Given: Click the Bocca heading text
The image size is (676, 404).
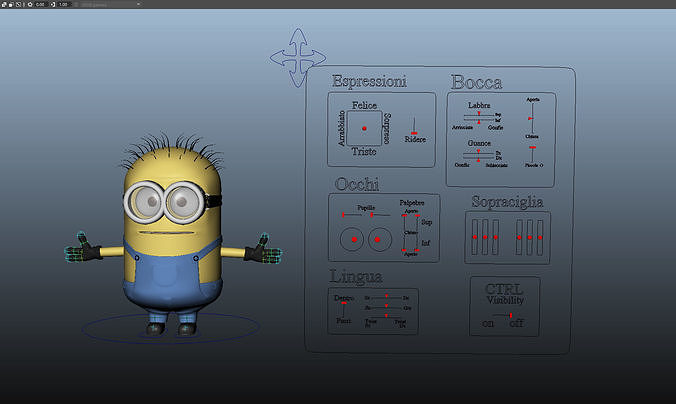Looking at the screenshot, I should [x=476, y=82].
